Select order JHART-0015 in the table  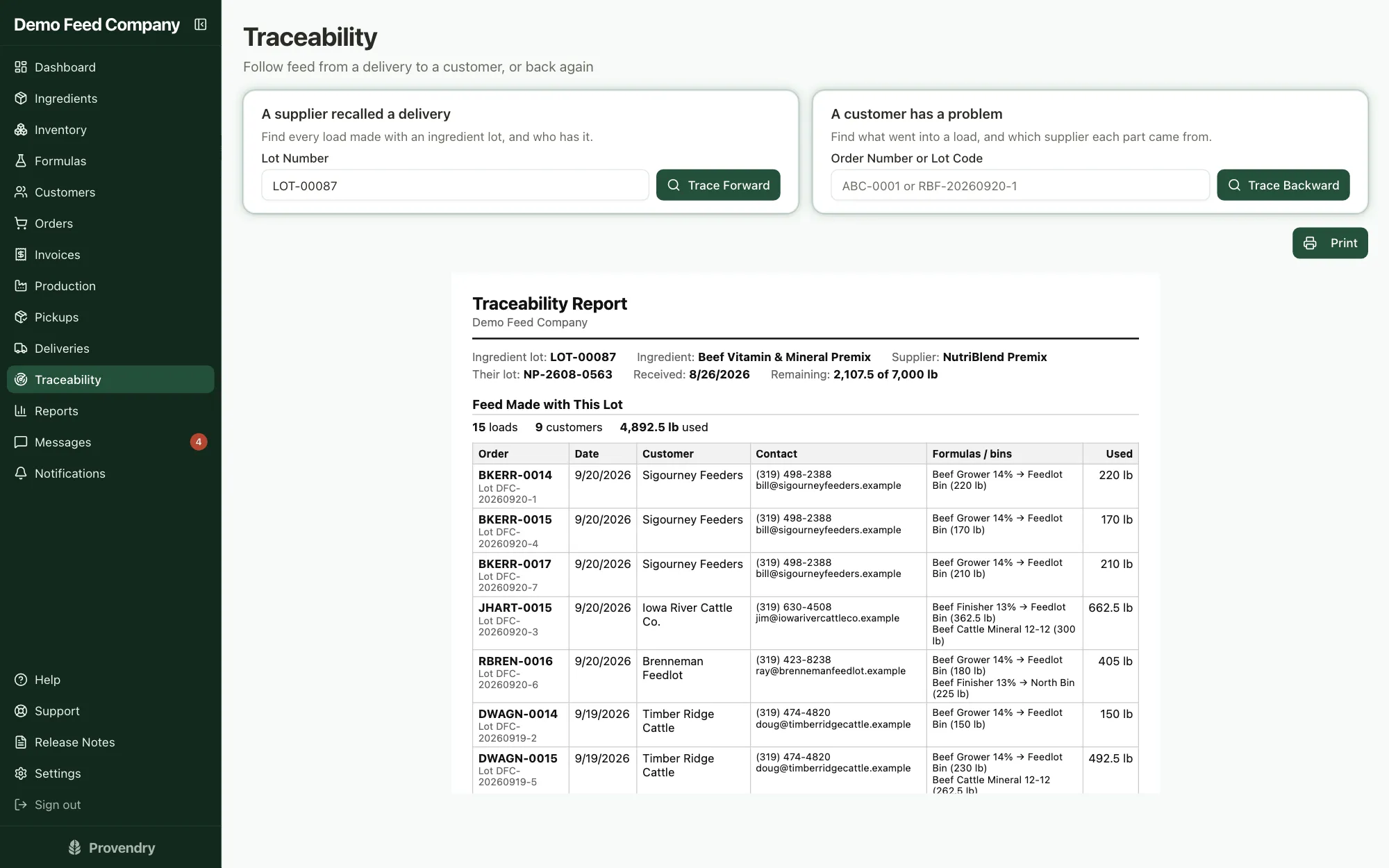point(515,608)
